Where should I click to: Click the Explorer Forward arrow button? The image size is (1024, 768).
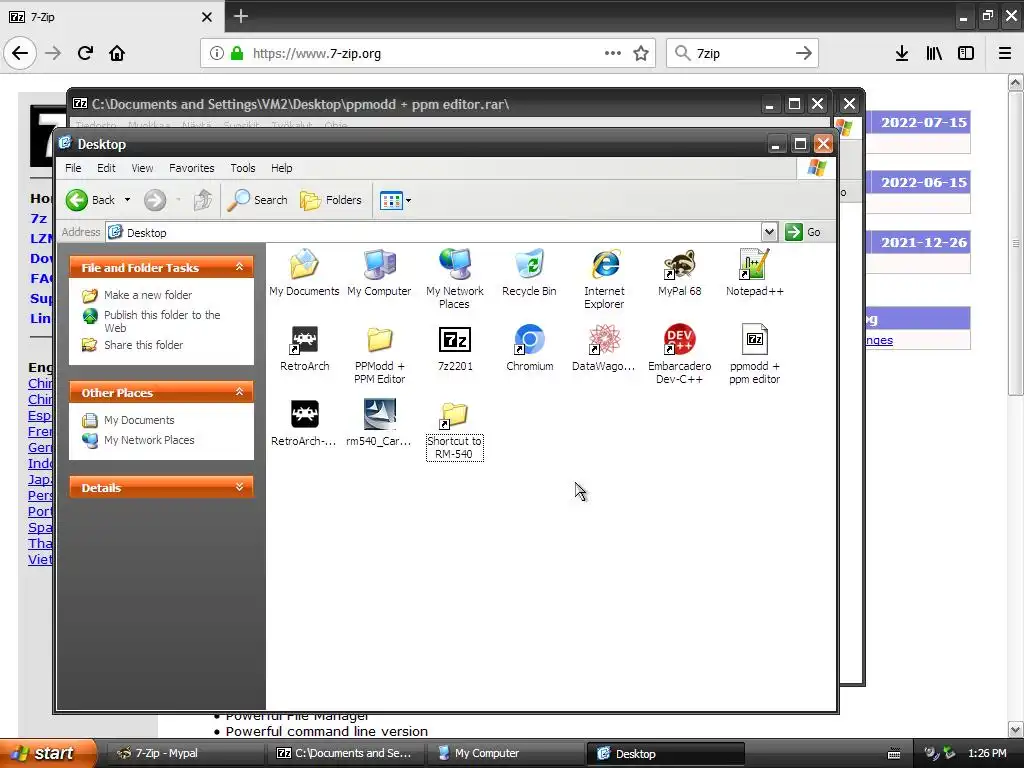[155, 200]
